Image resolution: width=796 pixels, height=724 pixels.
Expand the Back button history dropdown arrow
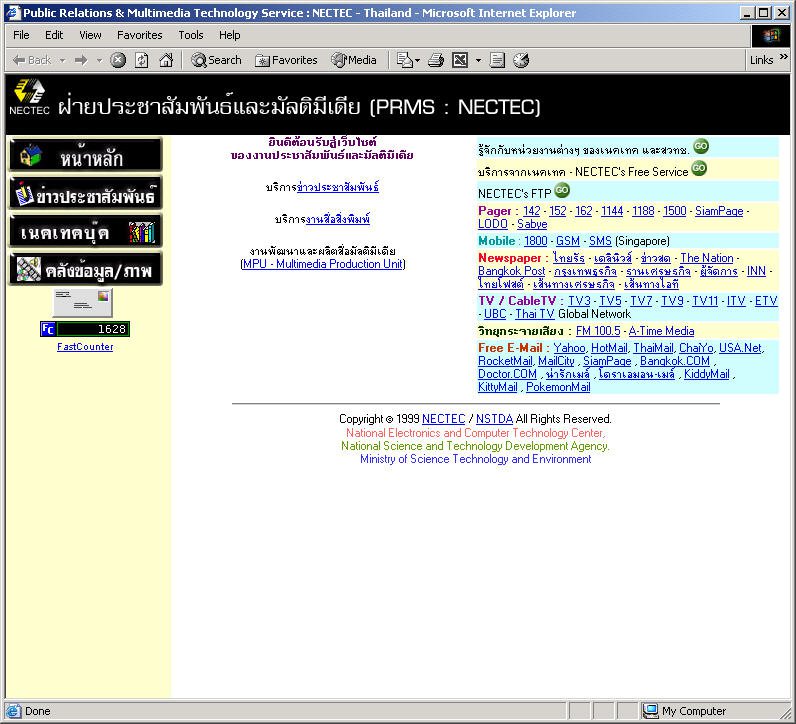[x=62, y=60]
